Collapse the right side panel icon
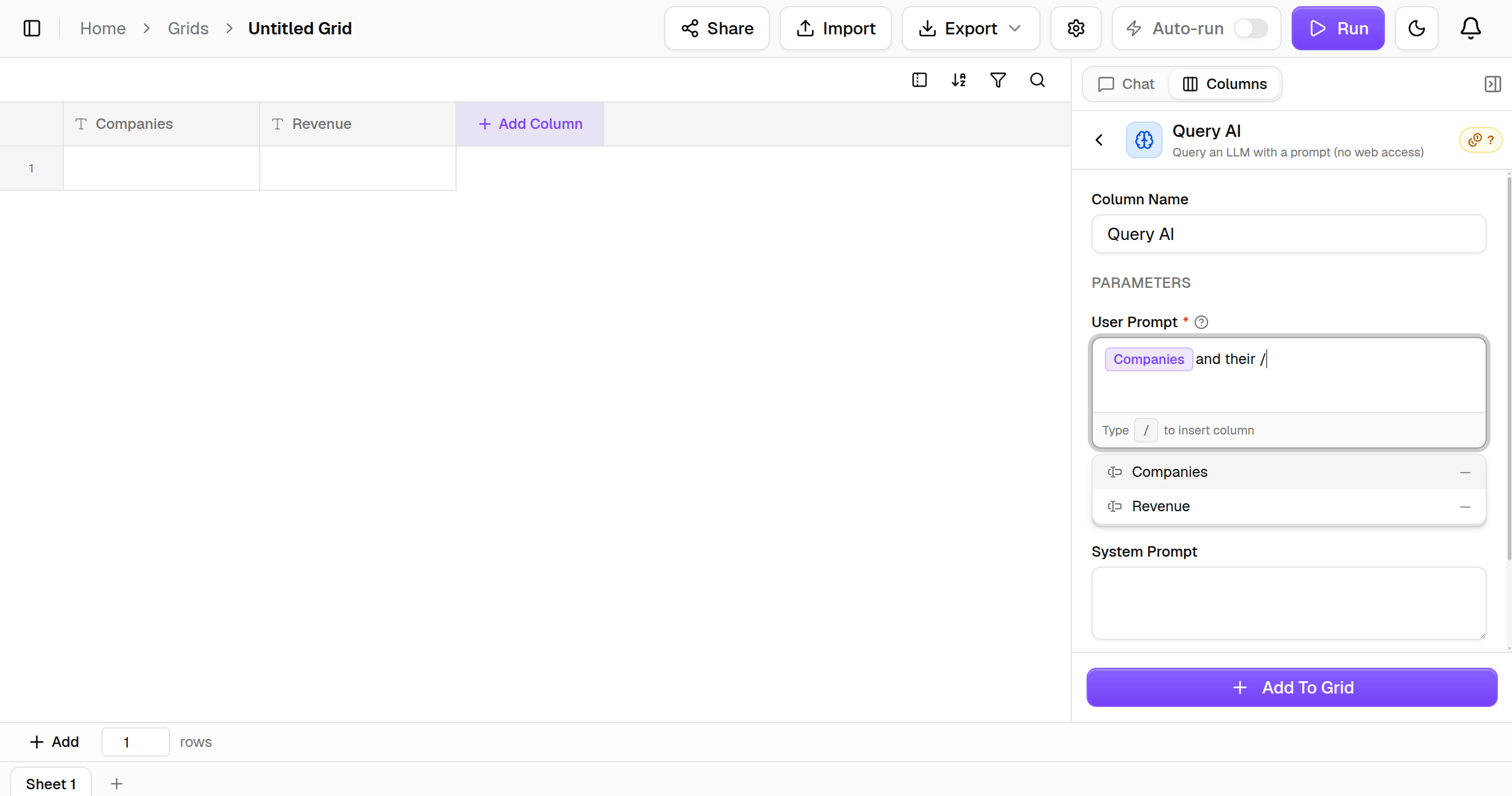 tap(1492, 84)
